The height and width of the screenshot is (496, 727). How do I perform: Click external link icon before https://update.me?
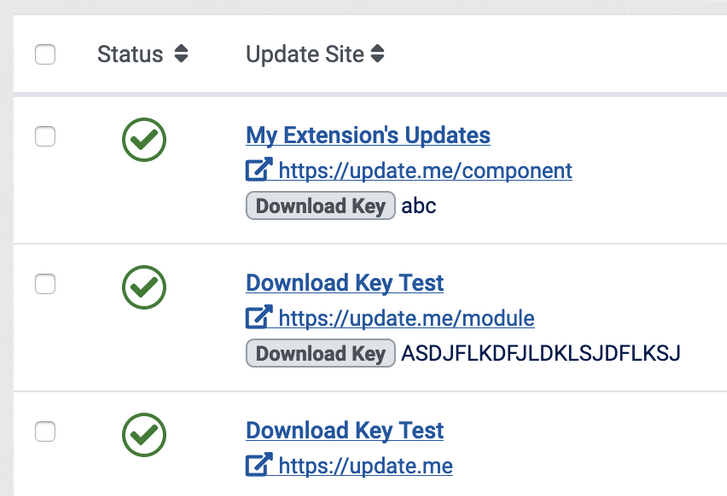click(x=259, y=464)
